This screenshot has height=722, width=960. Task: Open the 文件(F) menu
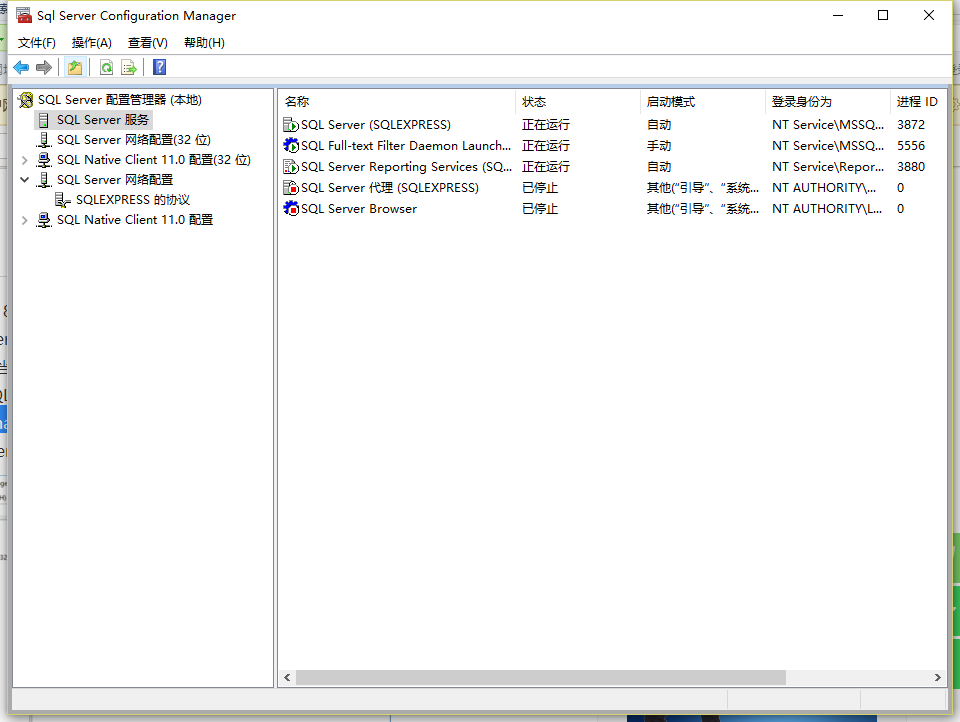coord(37,42)
